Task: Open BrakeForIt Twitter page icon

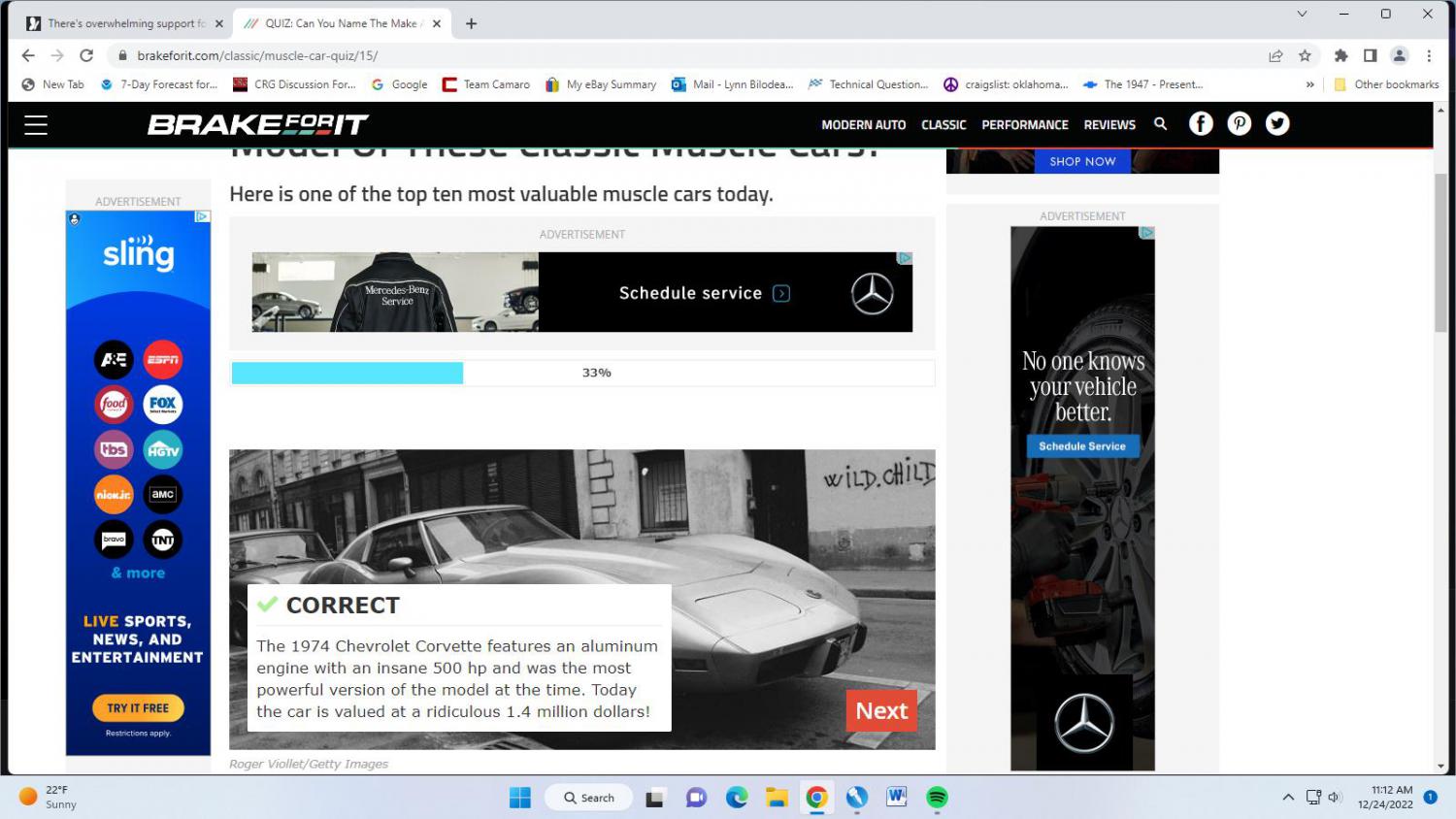Action: pyautogui.click(x=1277, y=124)
